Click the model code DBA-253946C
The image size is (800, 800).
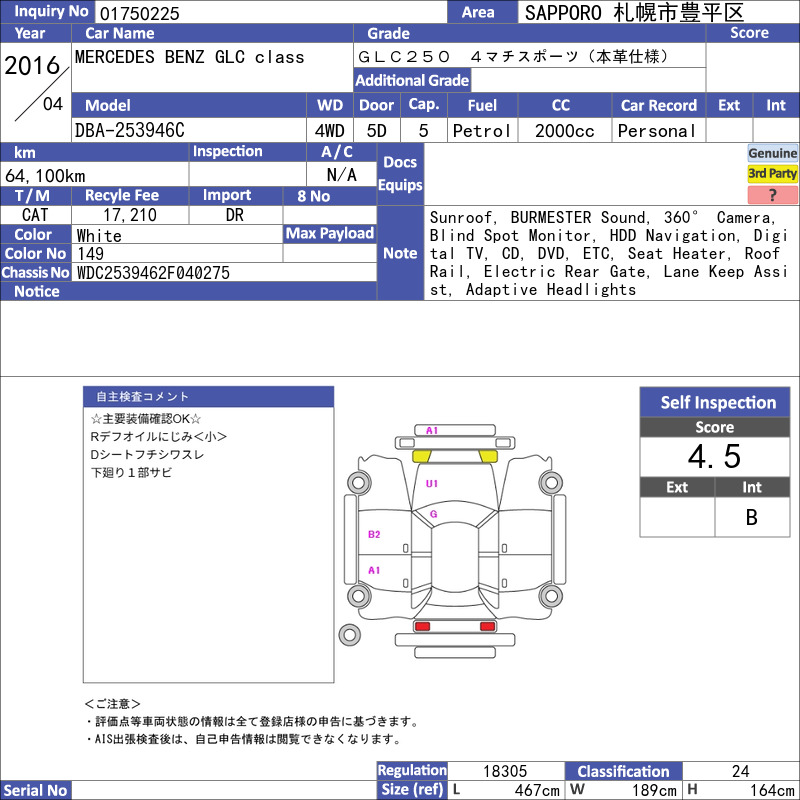[130, 131]
